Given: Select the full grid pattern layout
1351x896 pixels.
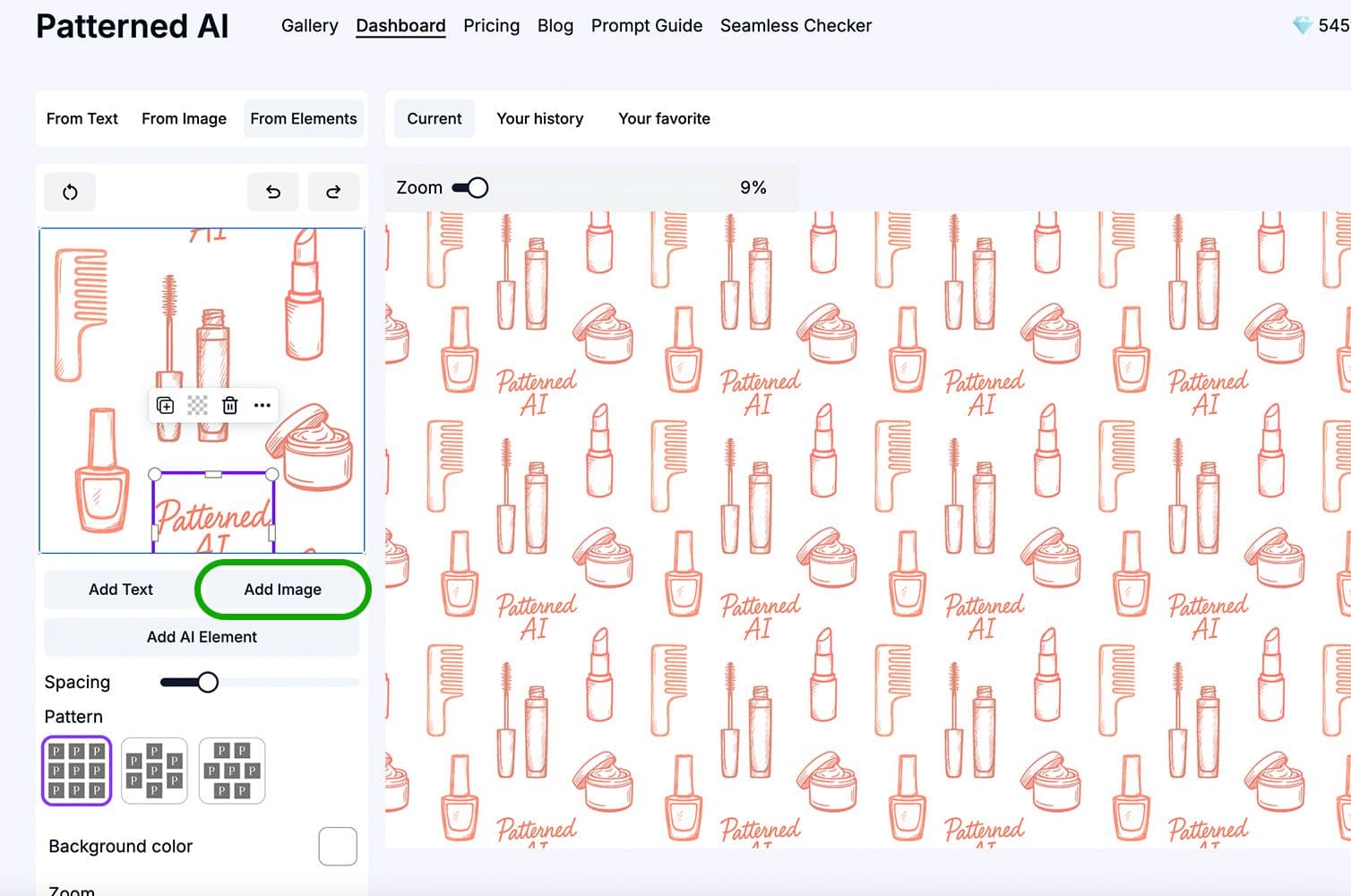Looking at the screenshot, I should (76, 771).
